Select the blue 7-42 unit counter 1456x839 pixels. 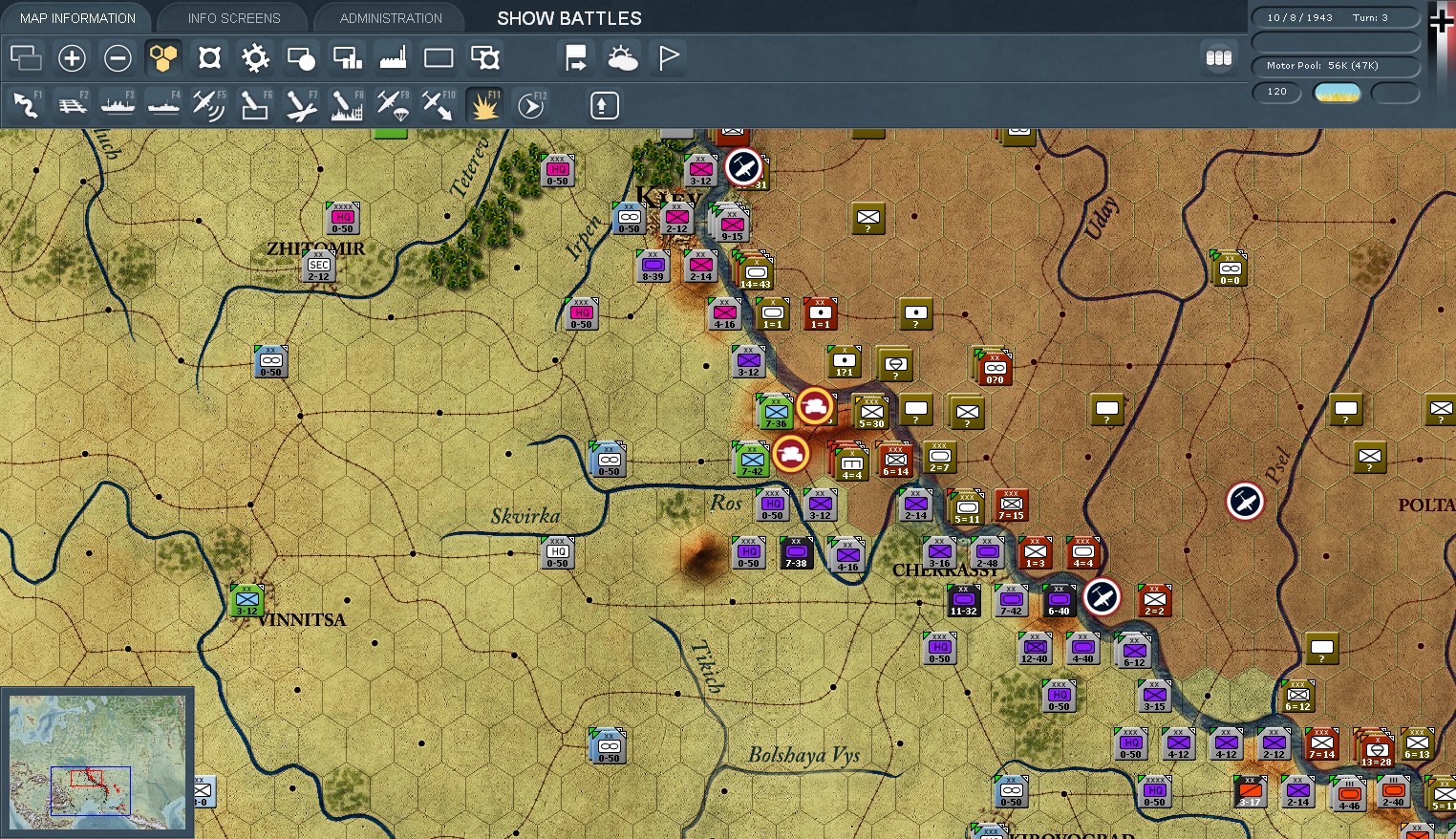click(752, 460)
